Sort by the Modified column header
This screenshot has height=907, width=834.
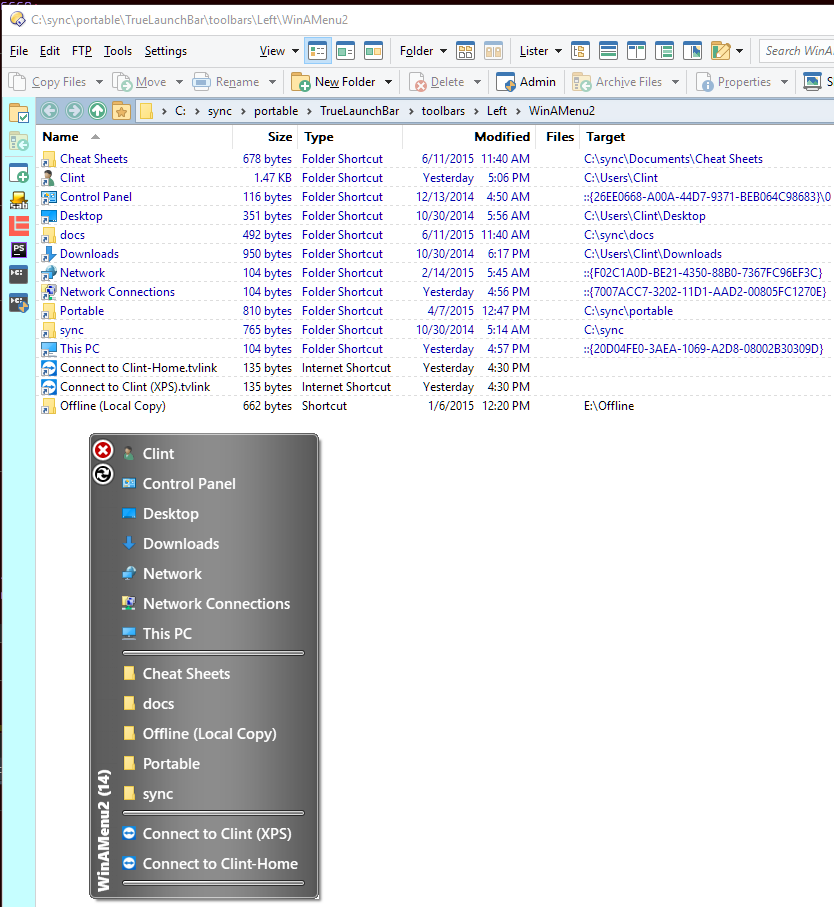(x=501, y=137)
